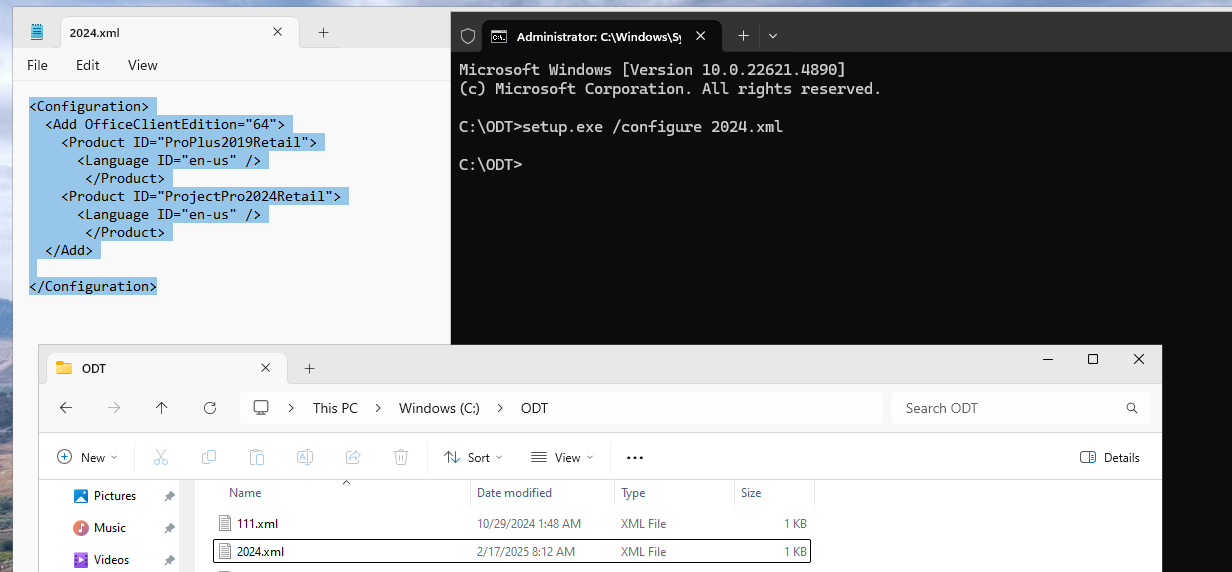The image size is (1232, 572).
Task: Click the ProPlus2019Retail line in Notepad
Action: (189, 142)
